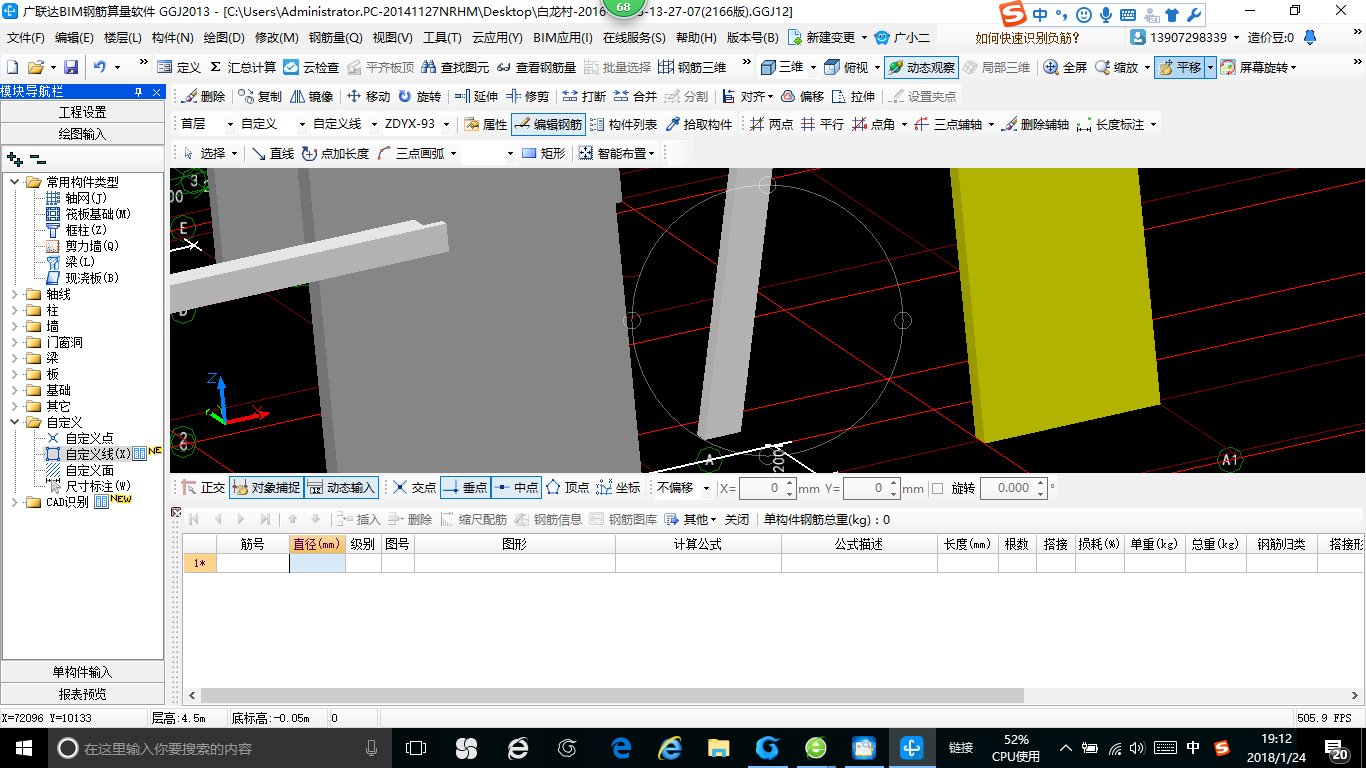Select the 镜像 mirror tool
Image resolution: width=1366 pixels, height=768 pixels.
(311, 96)
